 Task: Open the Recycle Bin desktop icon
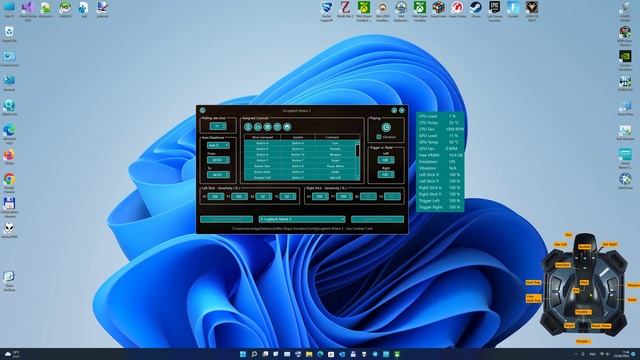[9, 34]
